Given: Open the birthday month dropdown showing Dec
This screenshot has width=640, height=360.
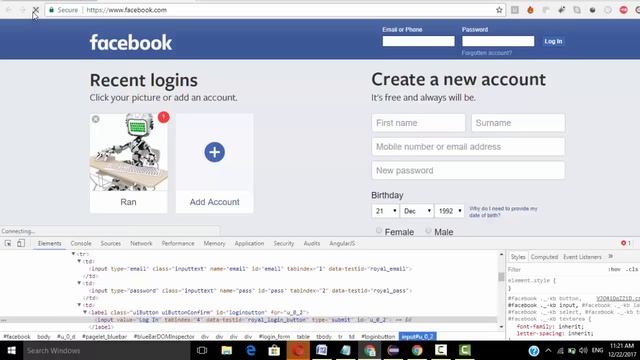Looking at the screenshot, I should 417,211.
